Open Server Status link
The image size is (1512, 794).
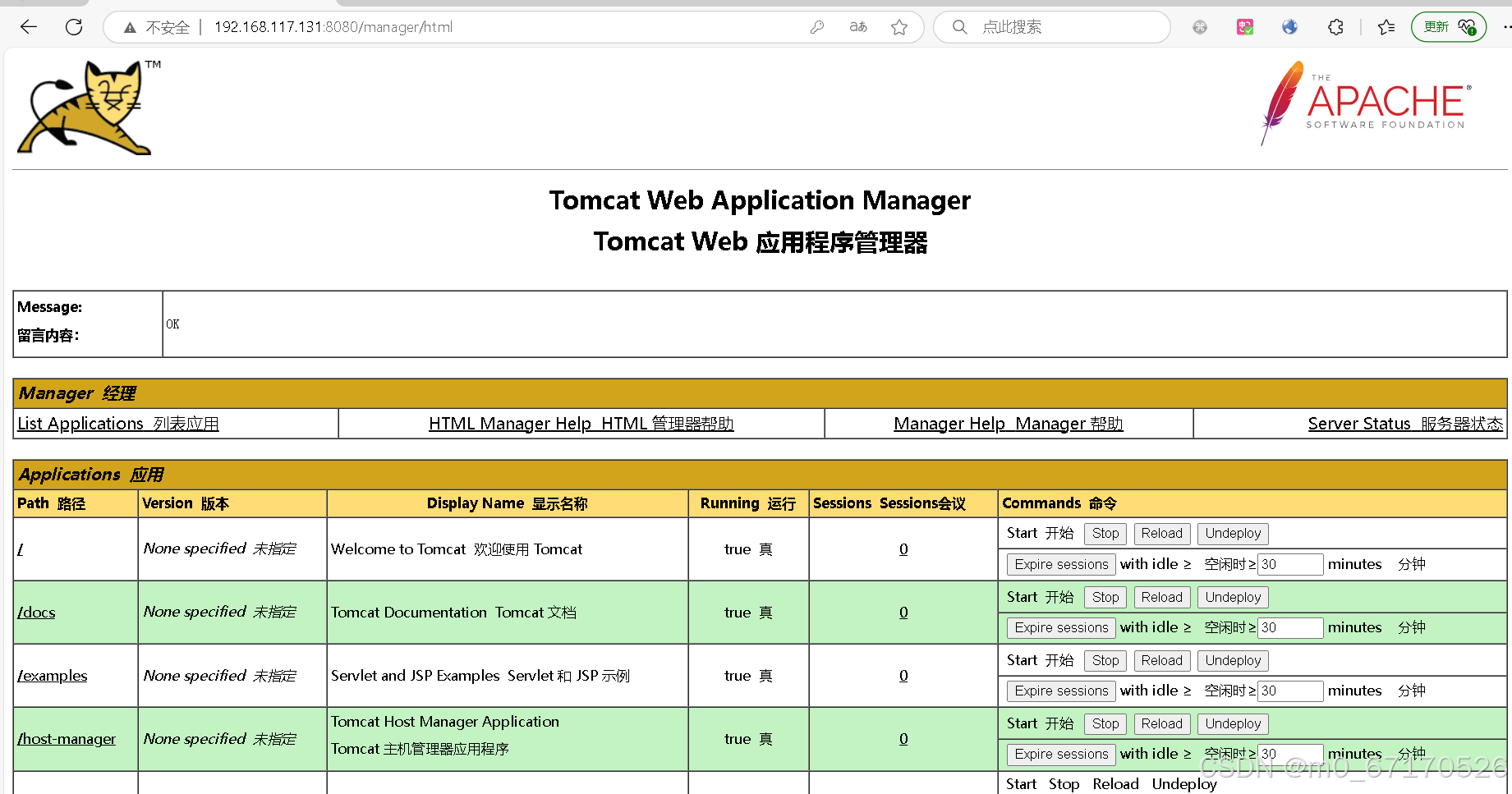coord(1405,424)
